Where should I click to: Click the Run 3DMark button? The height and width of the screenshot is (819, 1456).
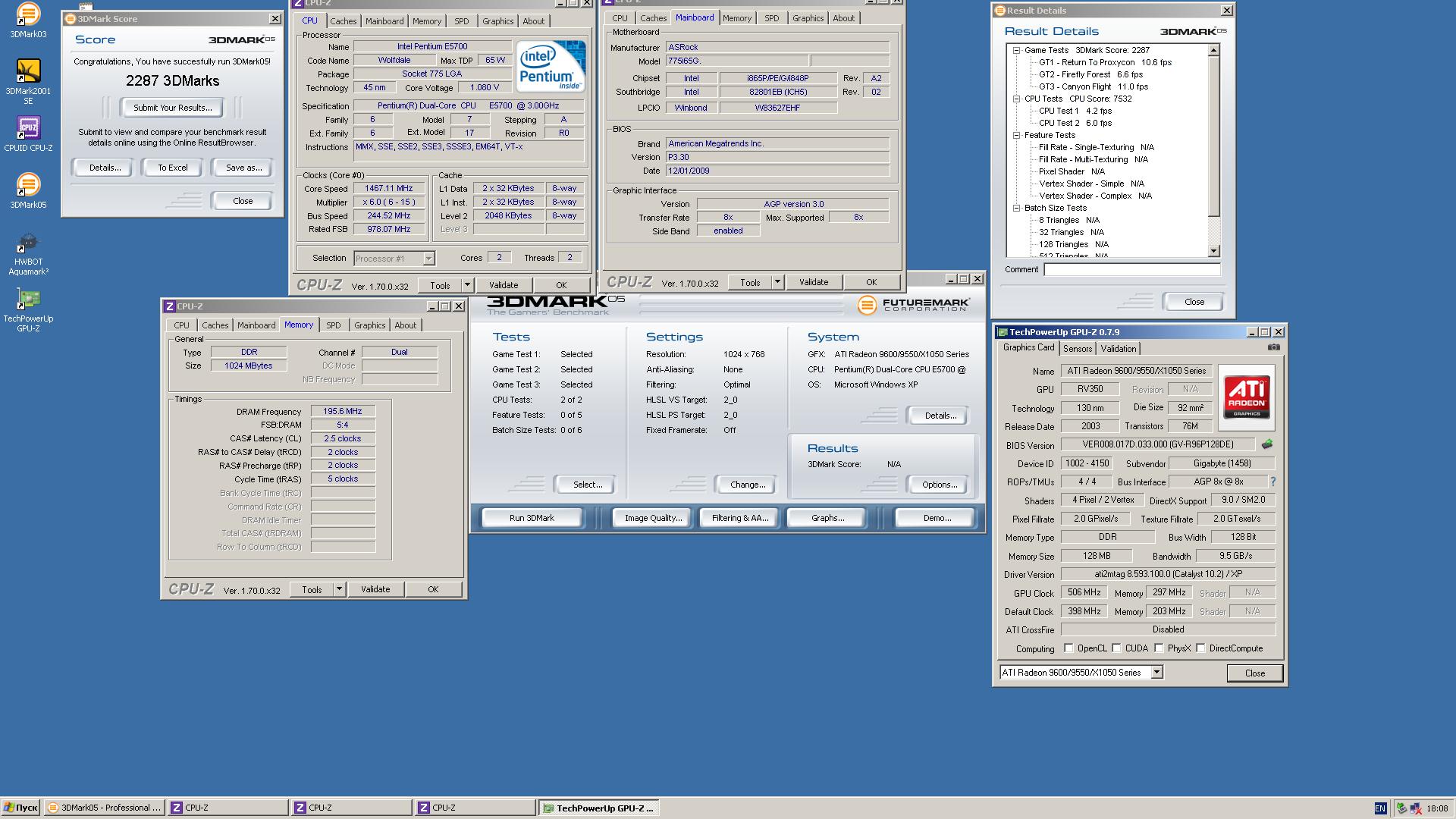pos(532,518)
